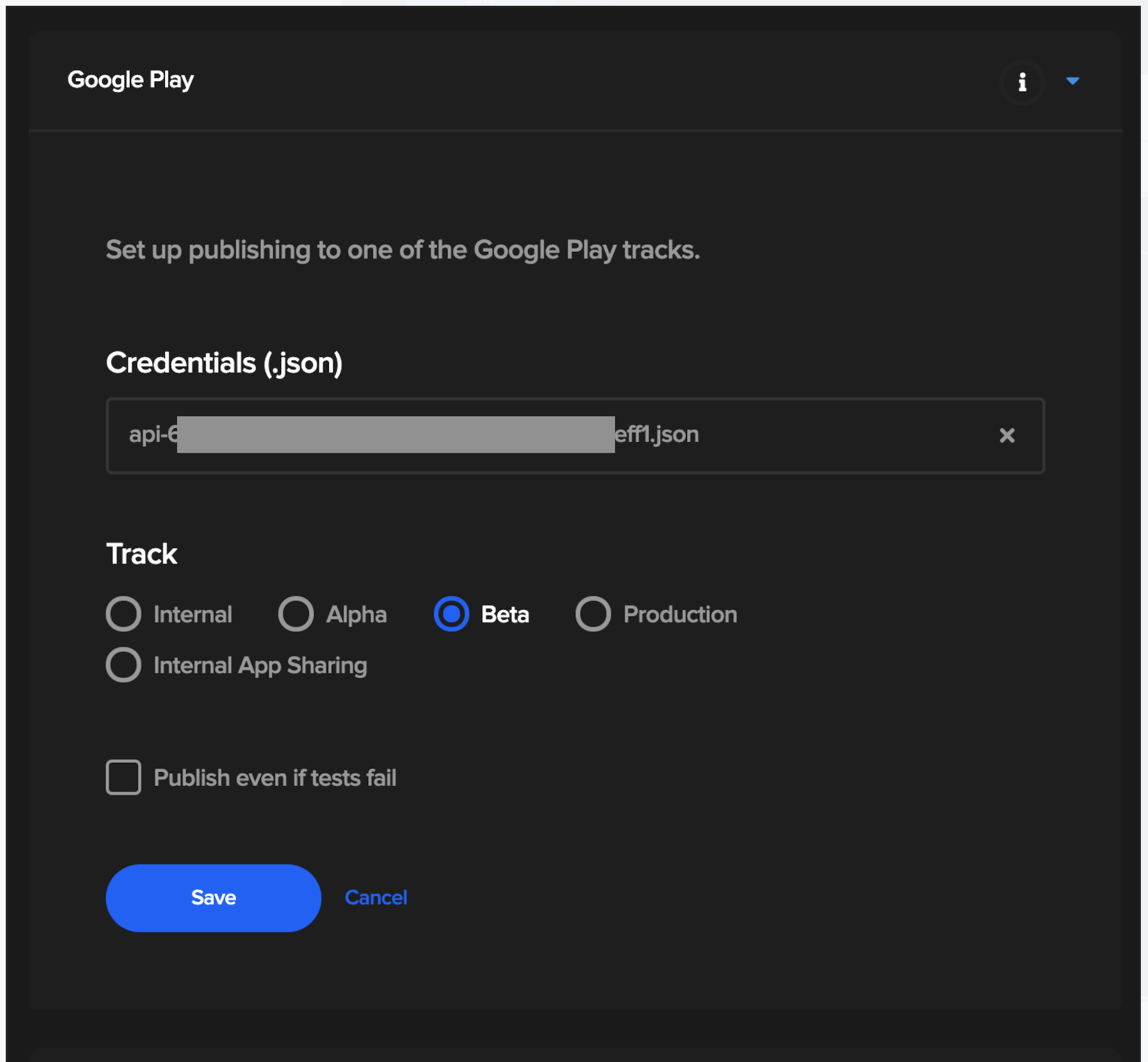The width and height of the screenshot is (1148, 1062).
Task: Remove the uploaded credentials json file
Action: pos(1007,435)
